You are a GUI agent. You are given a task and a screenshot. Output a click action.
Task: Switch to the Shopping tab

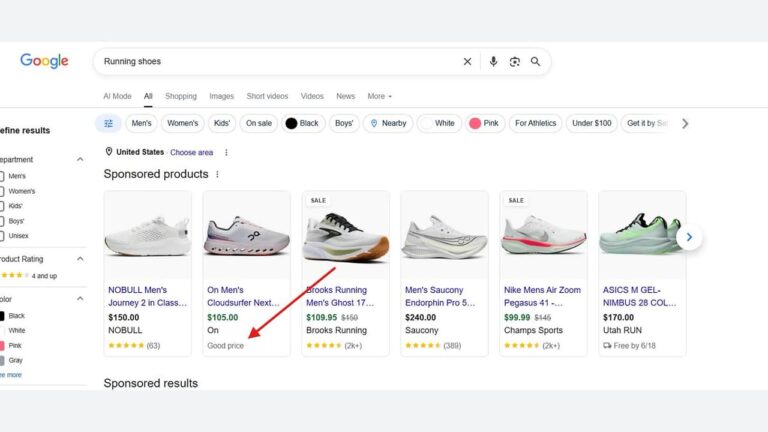click(x=181, y=96)
